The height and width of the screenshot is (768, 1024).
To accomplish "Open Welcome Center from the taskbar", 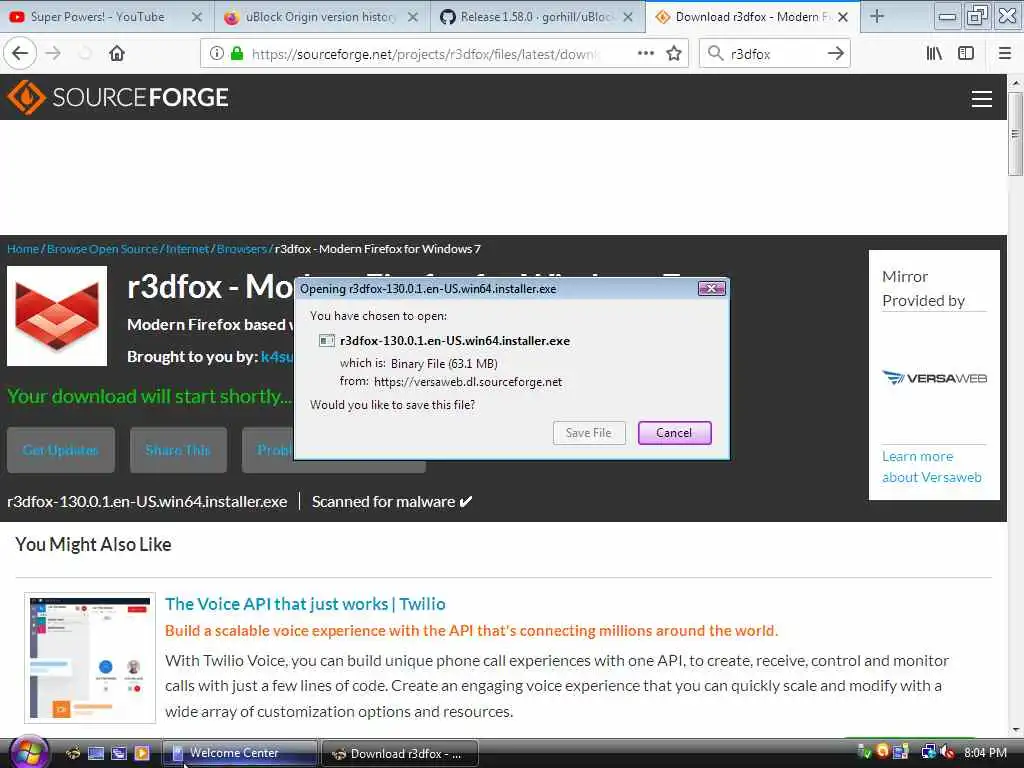I will 239,753.
